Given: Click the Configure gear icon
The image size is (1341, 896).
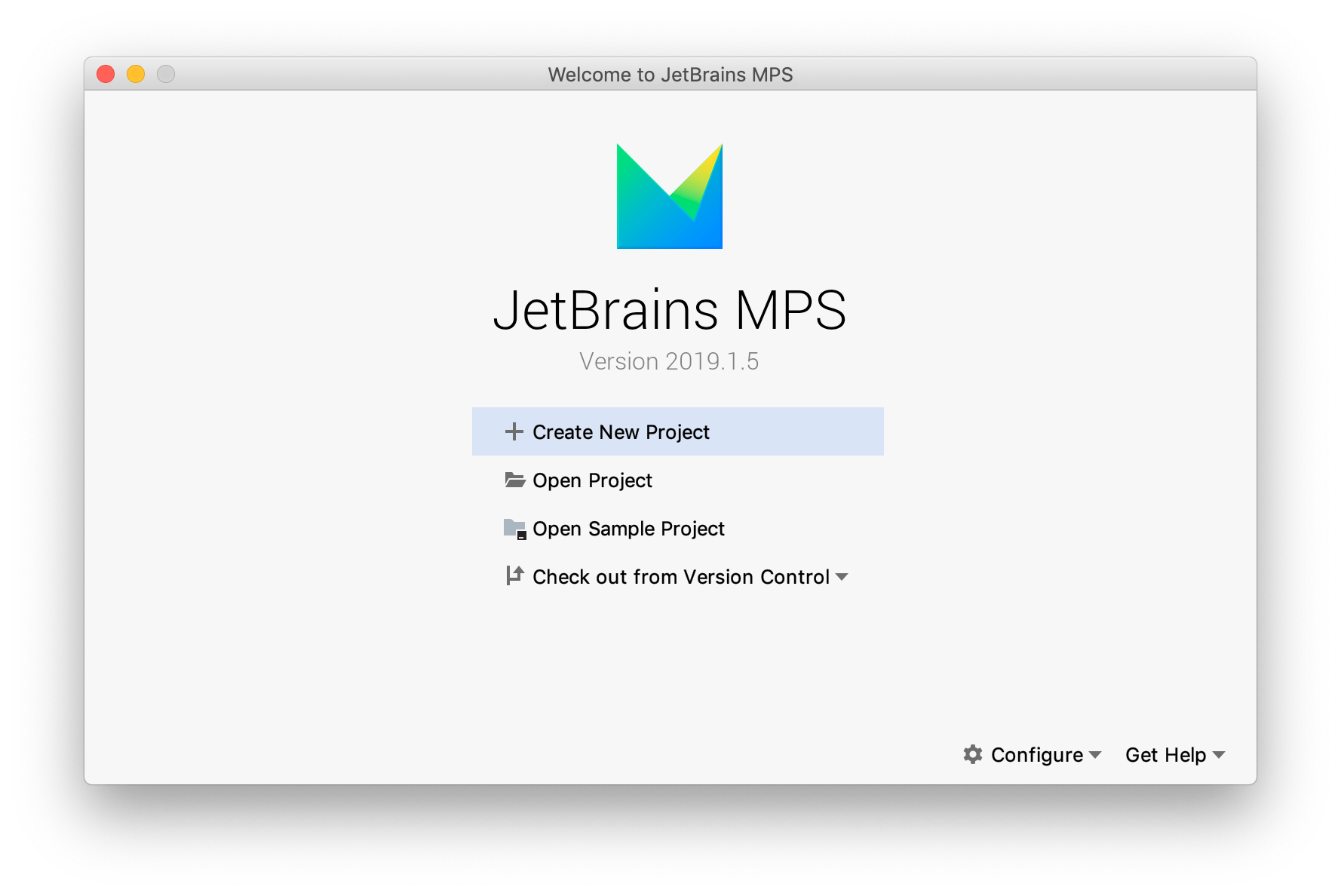Looking at the screenshot, I should 972,754.
